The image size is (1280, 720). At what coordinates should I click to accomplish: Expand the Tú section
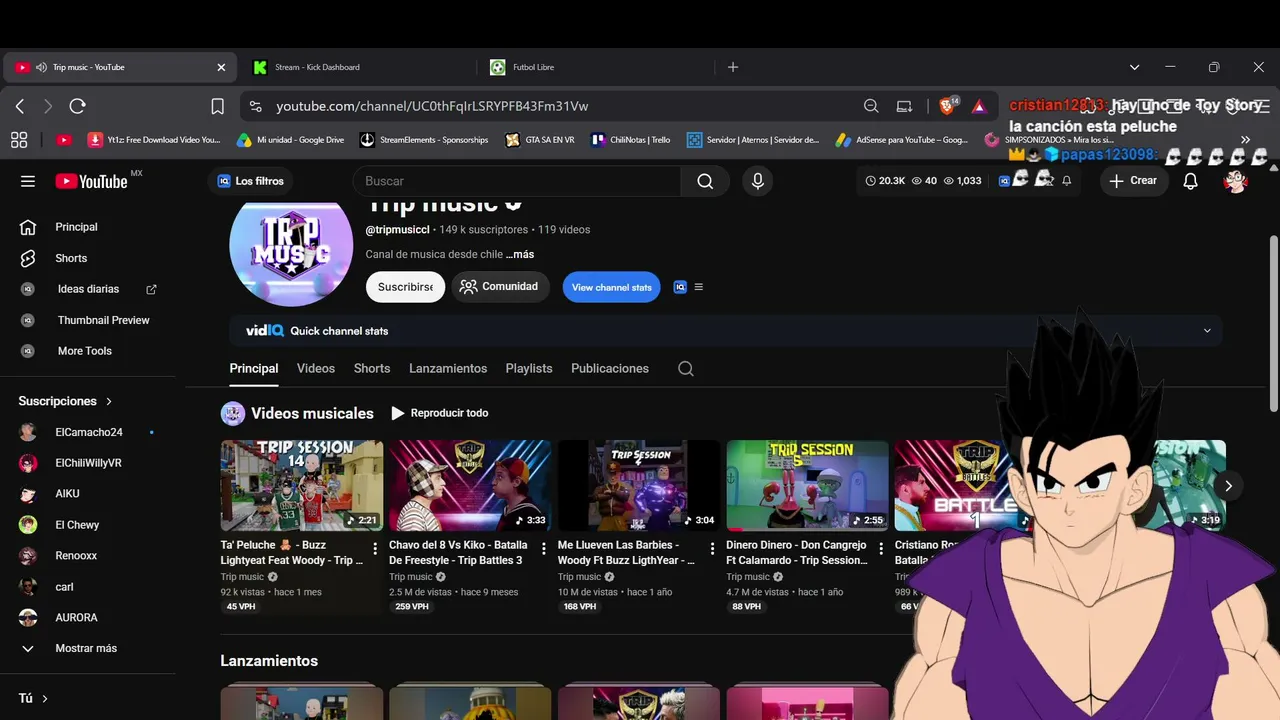click(x=34, y=698)
